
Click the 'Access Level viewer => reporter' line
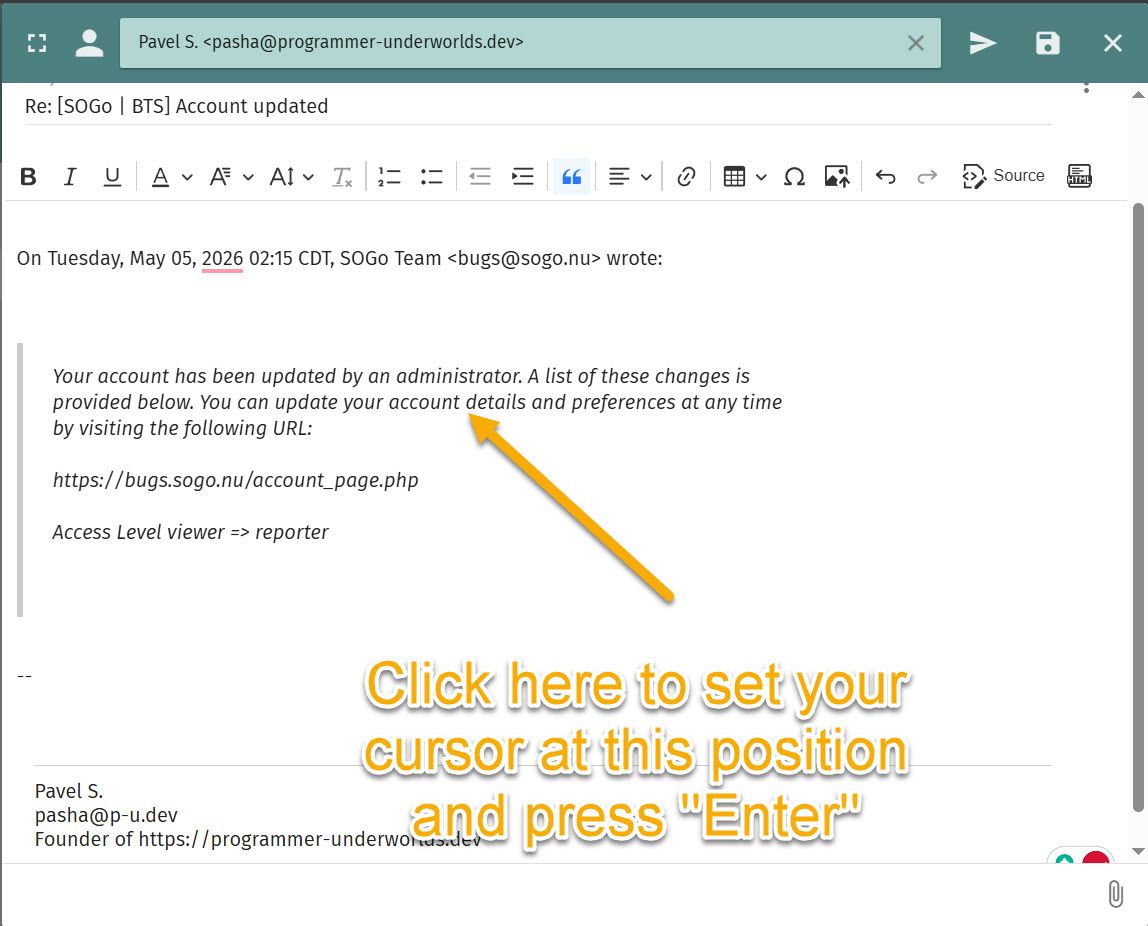[x=190, y=532]
